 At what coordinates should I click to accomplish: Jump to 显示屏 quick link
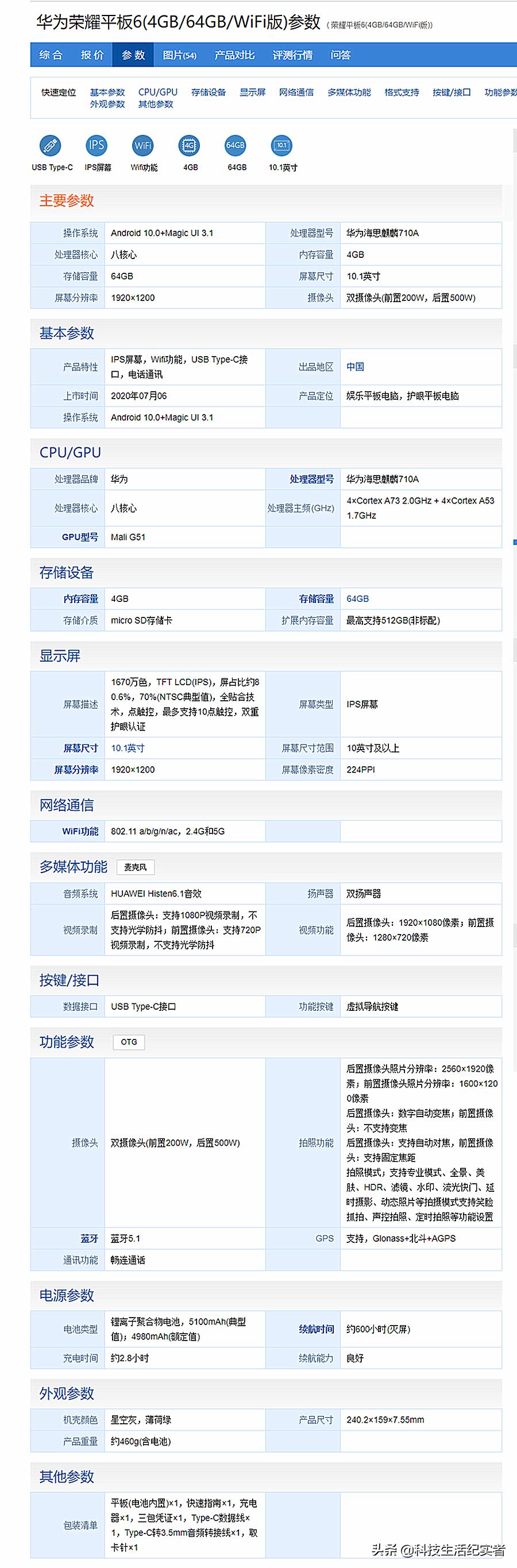(x=252, y=92)
